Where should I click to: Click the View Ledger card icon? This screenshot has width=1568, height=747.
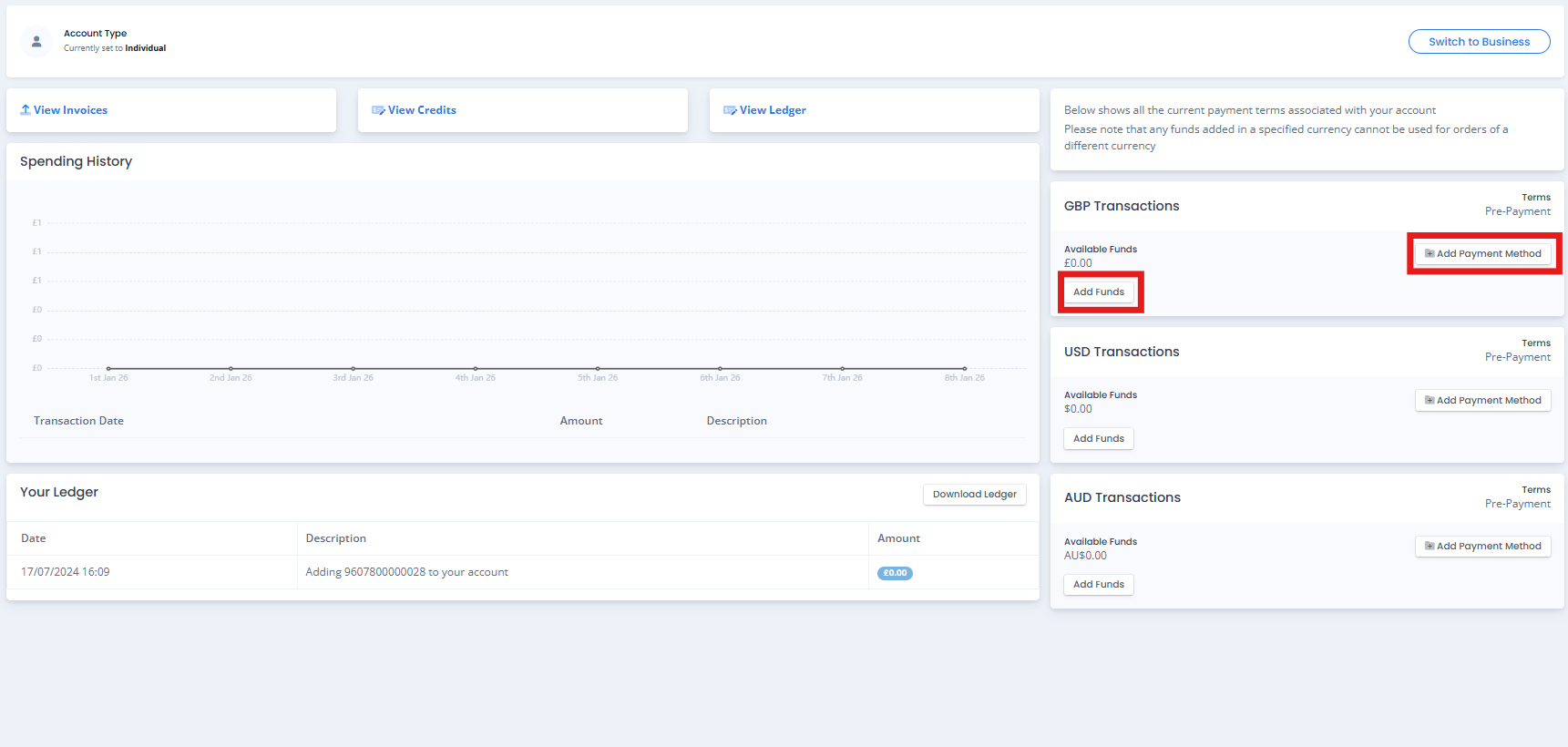[x=730, y=110]
